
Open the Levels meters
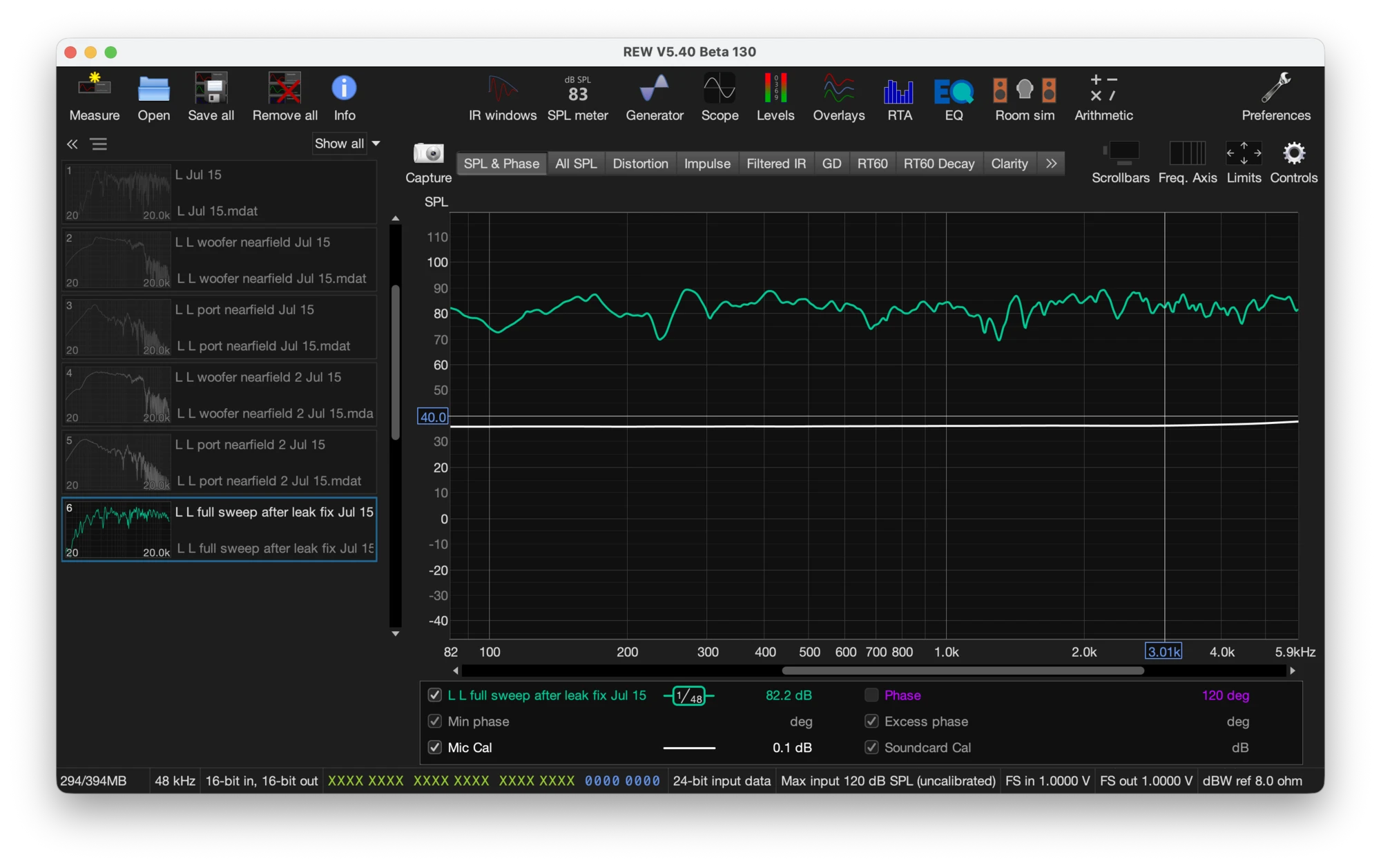775,97
